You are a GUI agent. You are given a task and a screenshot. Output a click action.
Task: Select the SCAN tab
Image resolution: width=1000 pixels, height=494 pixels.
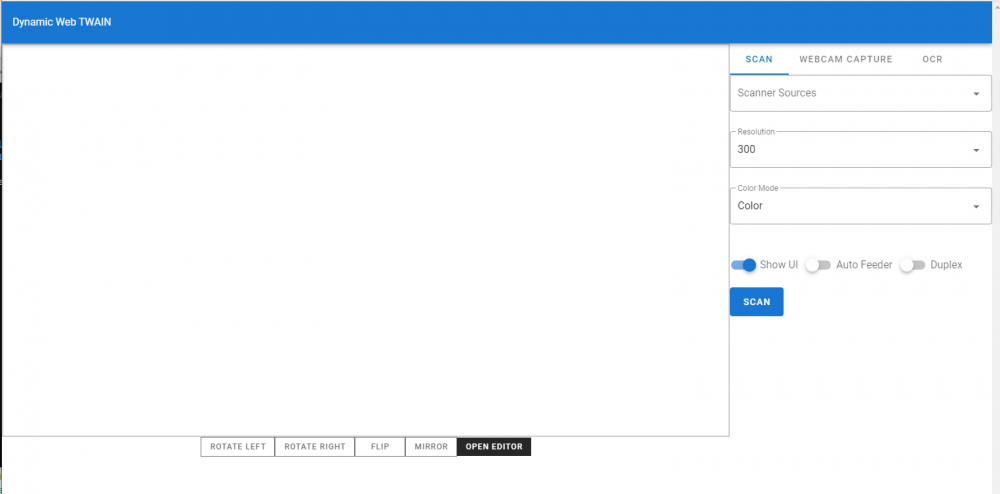(759, 59)
